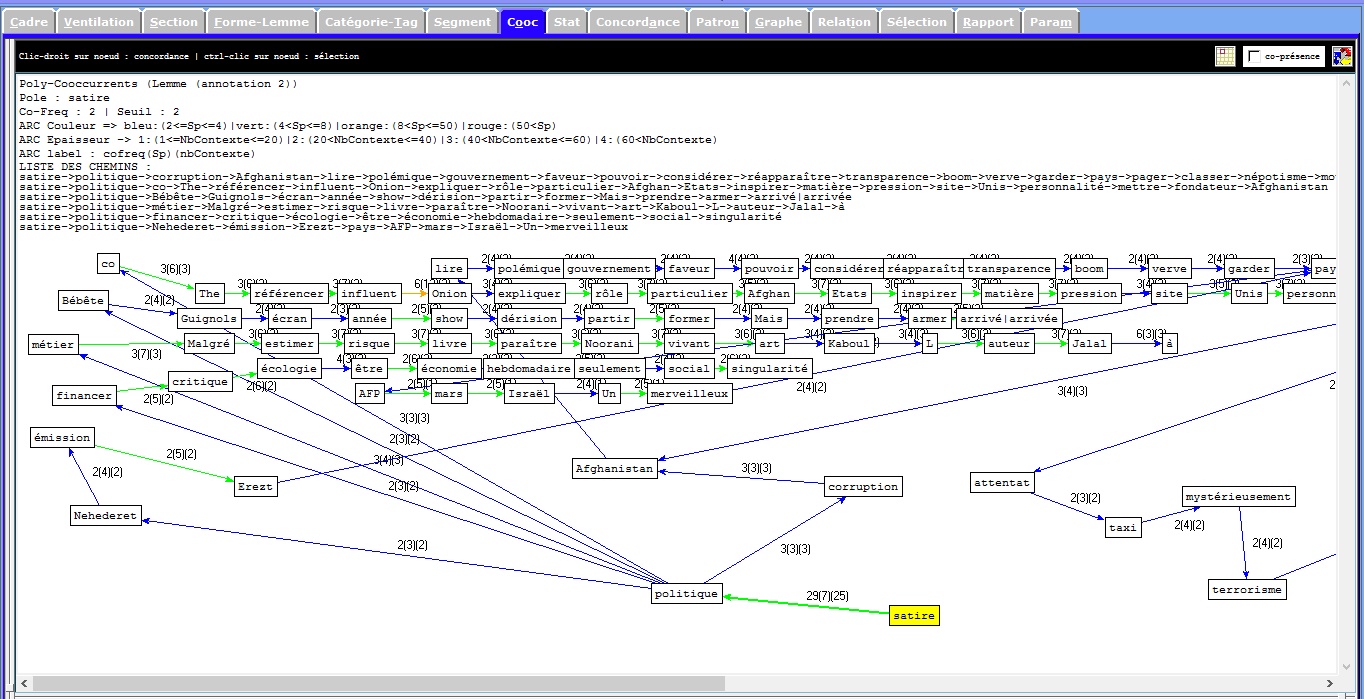Switch to the Rapport tab
Viewport: 1364px width, 699px height.
[990, 22]
